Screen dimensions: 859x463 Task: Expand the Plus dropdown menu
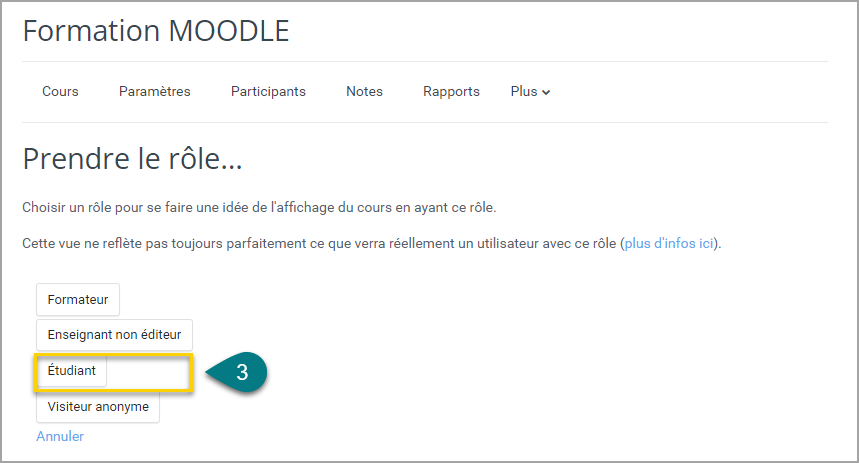(530, 92)
